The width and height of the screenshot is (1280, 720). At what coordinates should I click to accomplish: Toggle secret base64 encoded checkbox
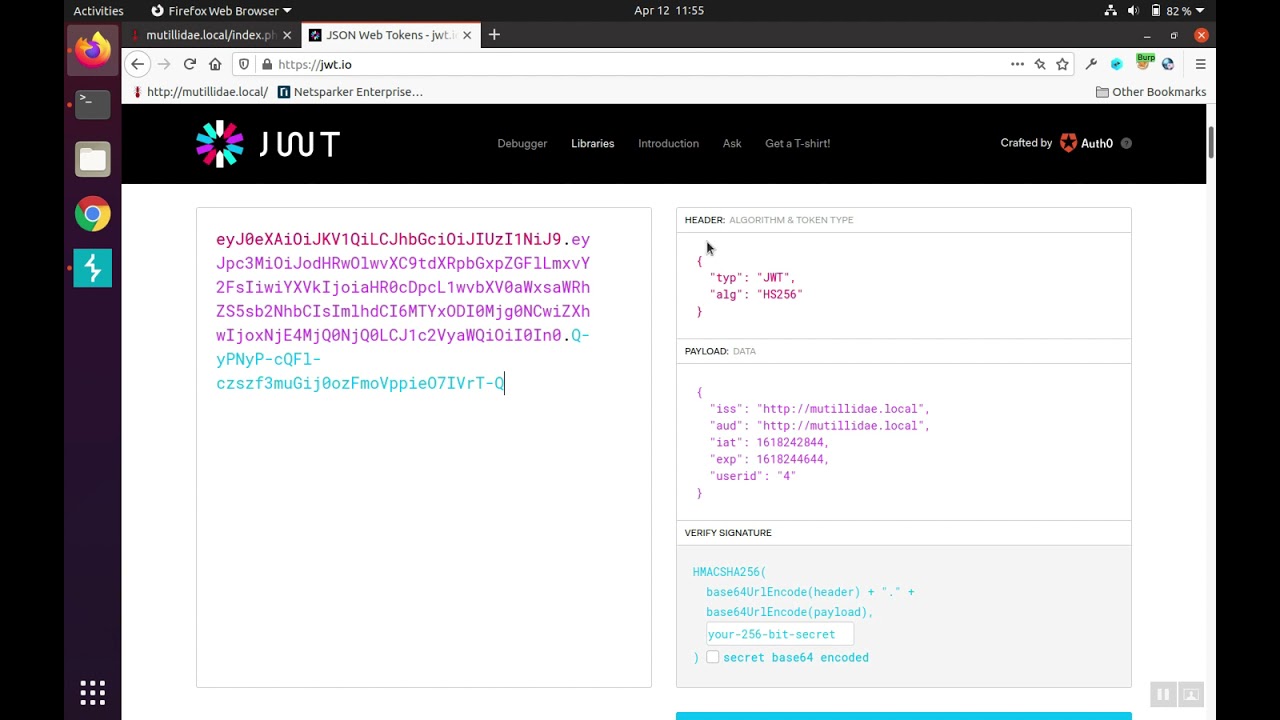coord(712,657)
